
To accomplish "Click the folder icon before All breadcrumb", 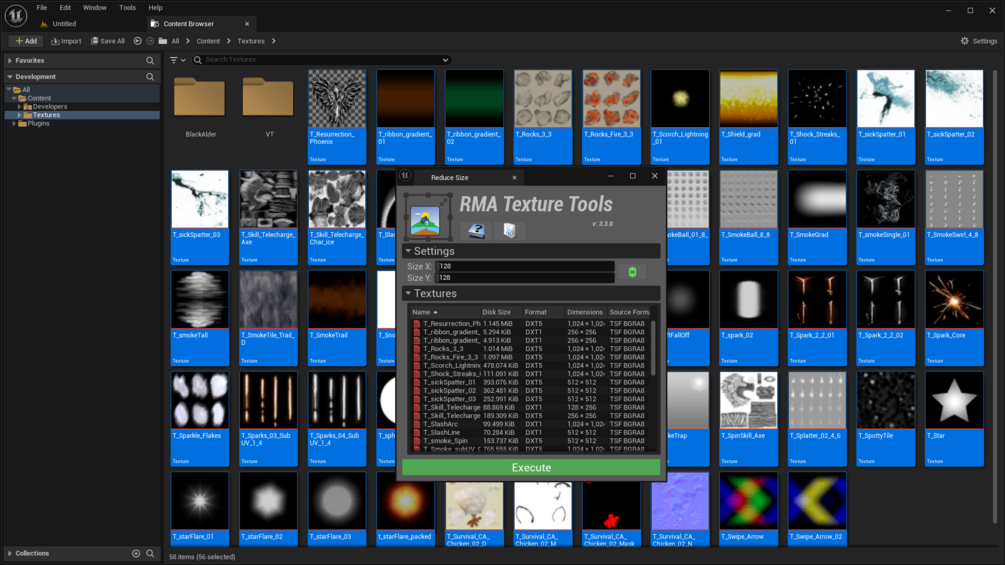I will (163, 41).
